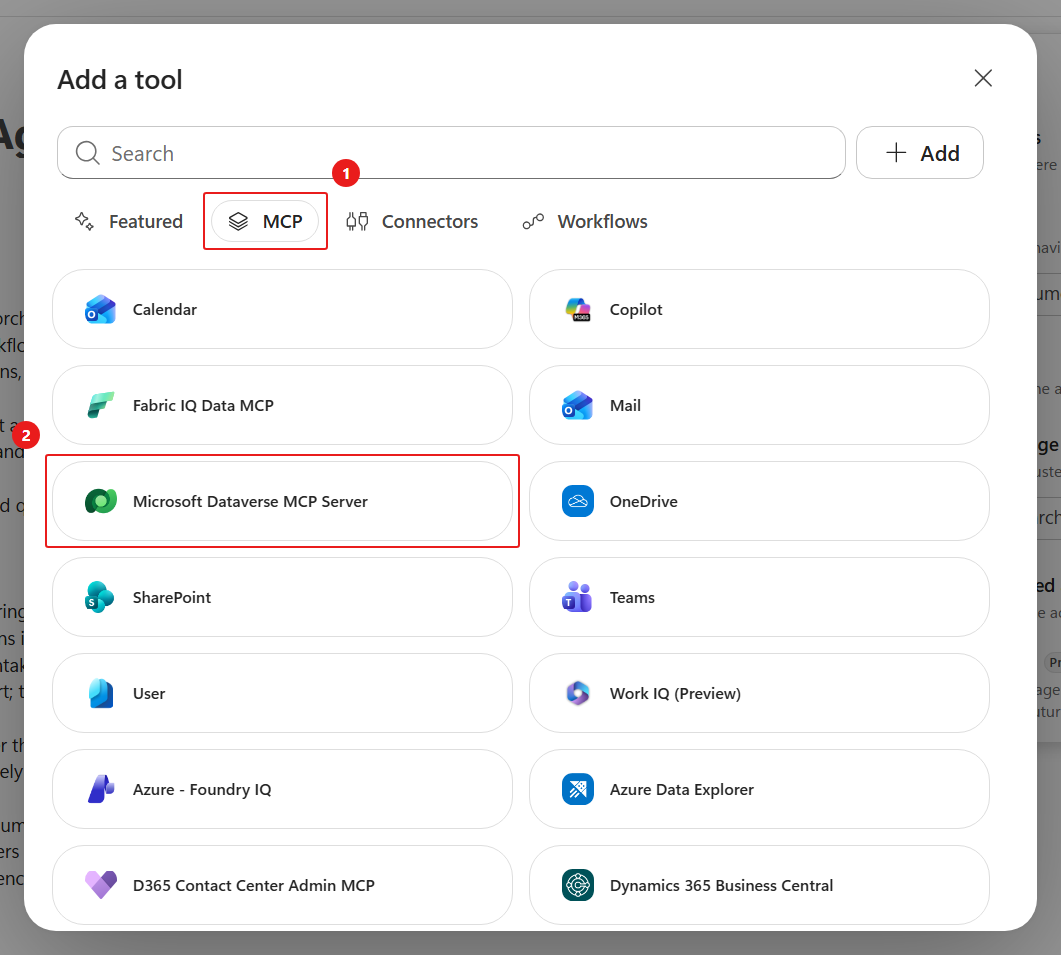Click the sparkle icon beside Featured
1061x955 pixels.
pyautogui.click(x=84, y=221)
